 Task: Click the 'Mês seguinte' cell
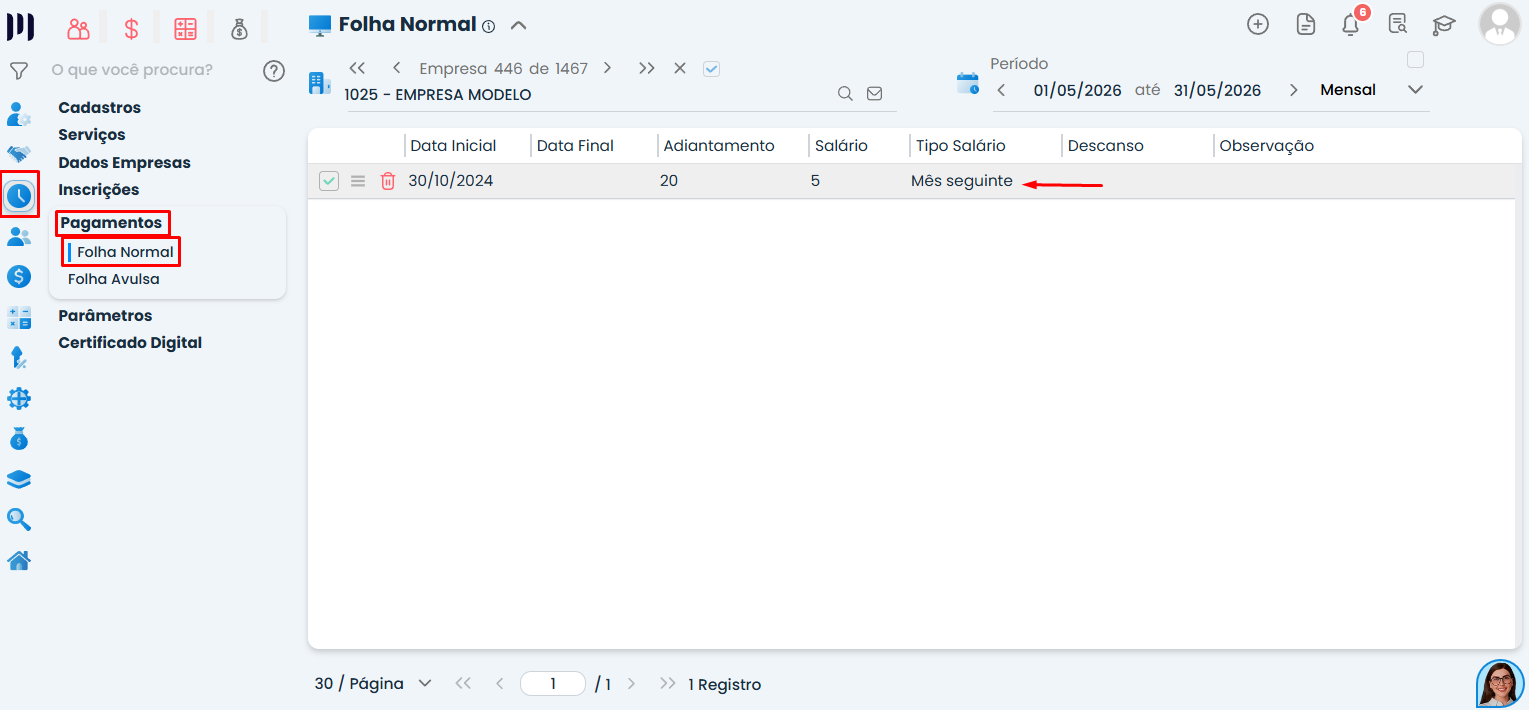coord(962,181)
